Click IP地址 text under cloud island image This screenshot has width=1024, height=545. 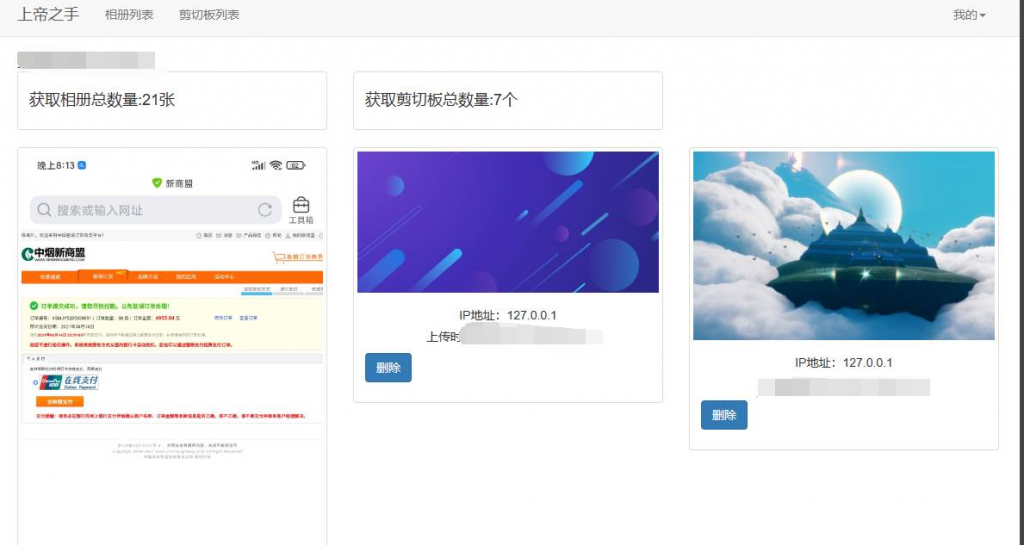[x=844, y=363]
